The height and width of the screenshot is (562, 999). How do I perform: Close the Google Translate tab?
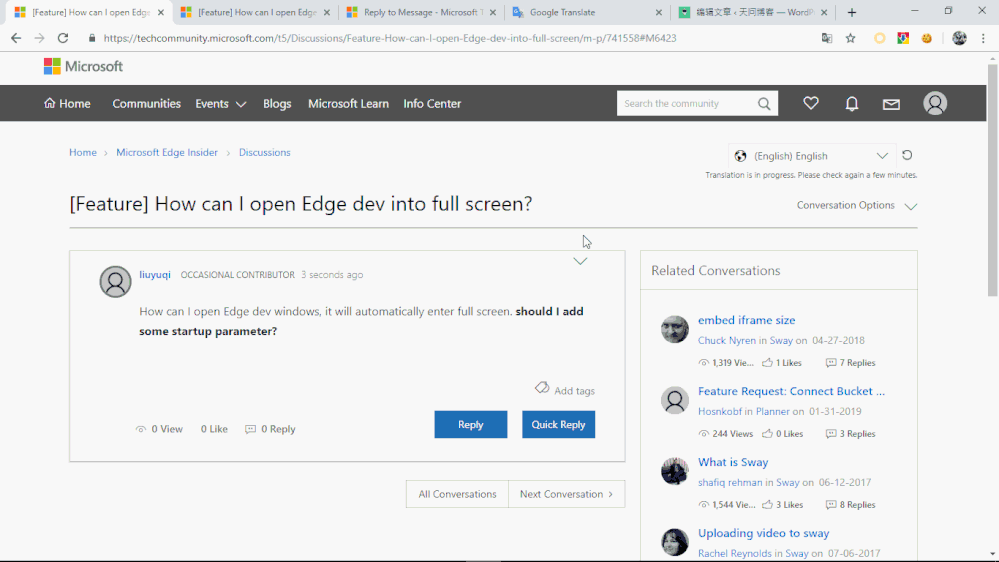click(x=659, y=12)
